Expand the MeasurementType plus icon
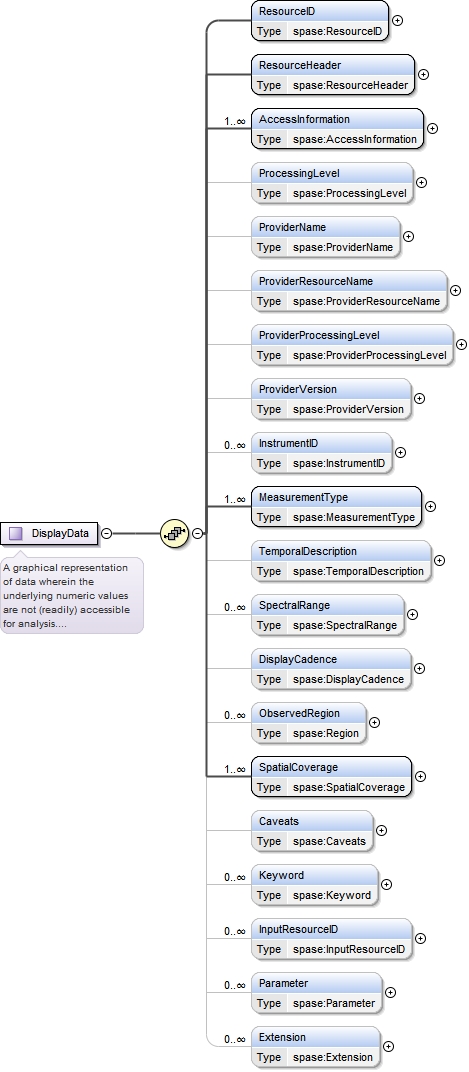Image resolution: width=469 pixels, height=1072 pixels. [430, 507]
